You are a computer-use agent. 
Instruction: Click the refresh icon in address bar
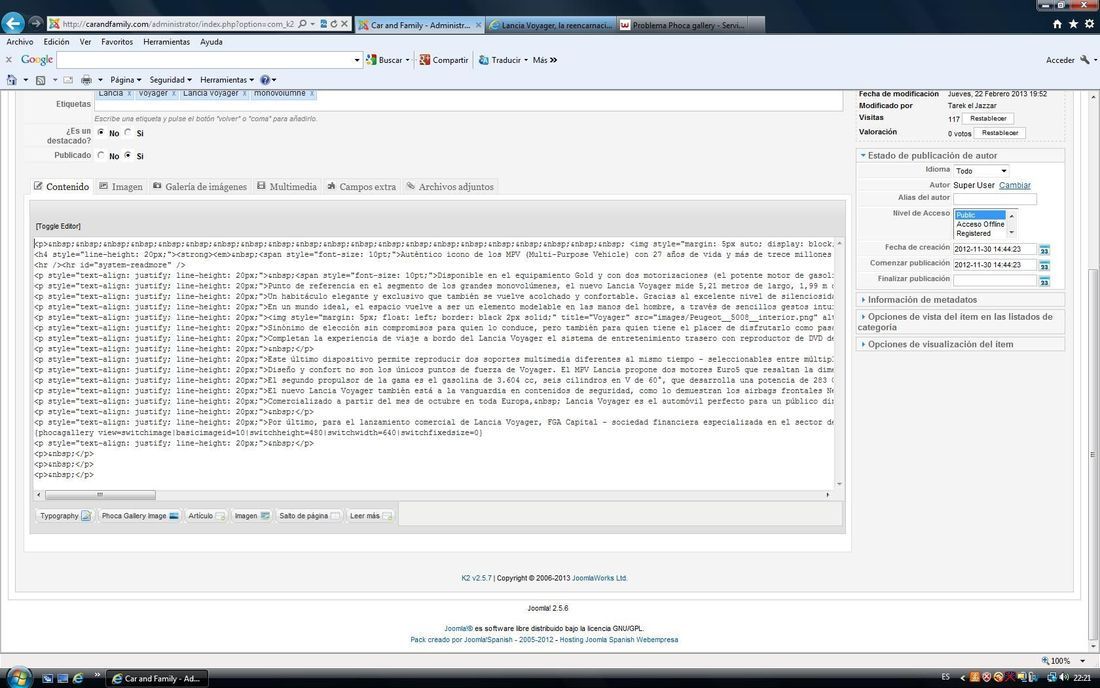[334, 24]
